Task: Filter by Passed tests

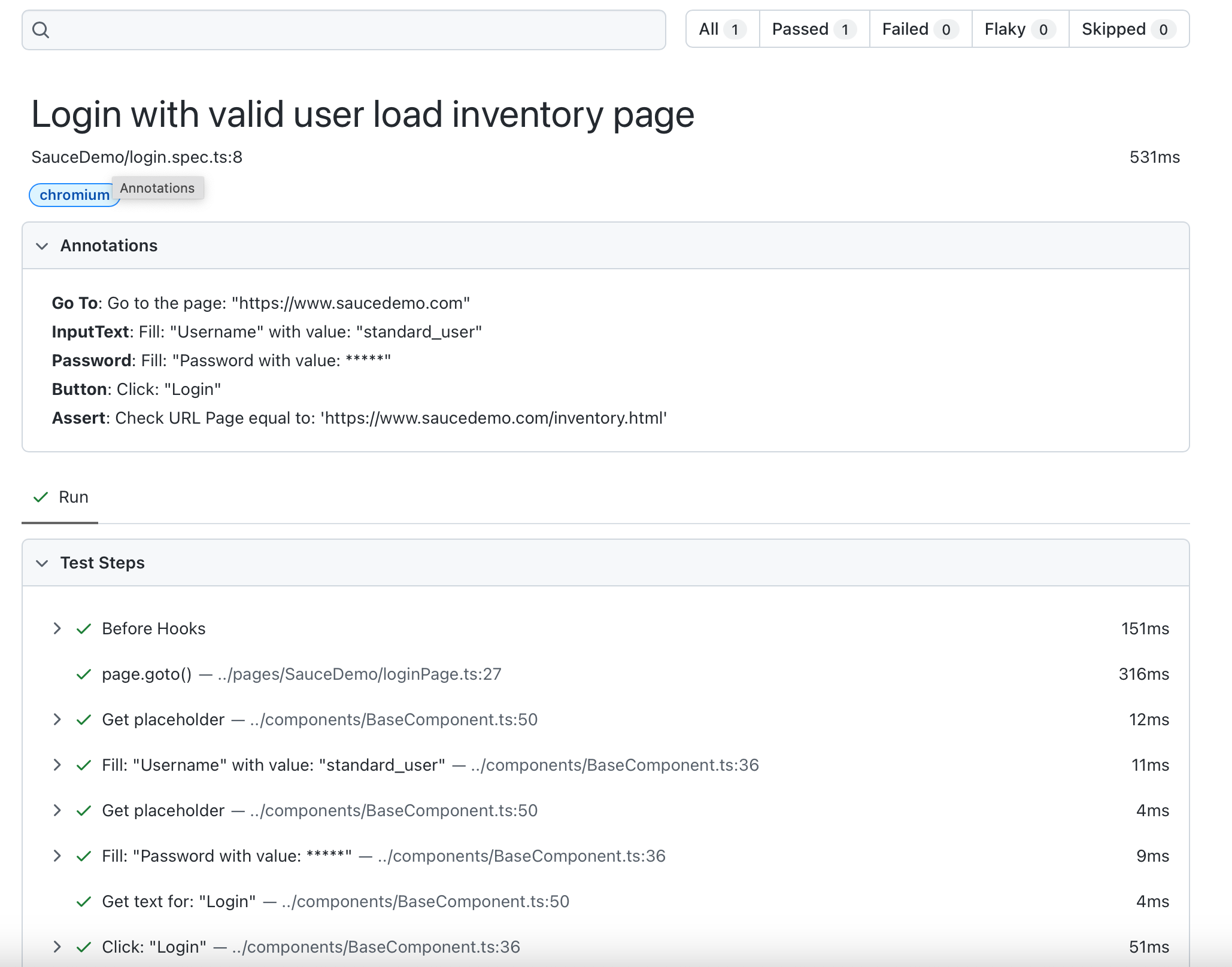Action: [x=814, y=29]
